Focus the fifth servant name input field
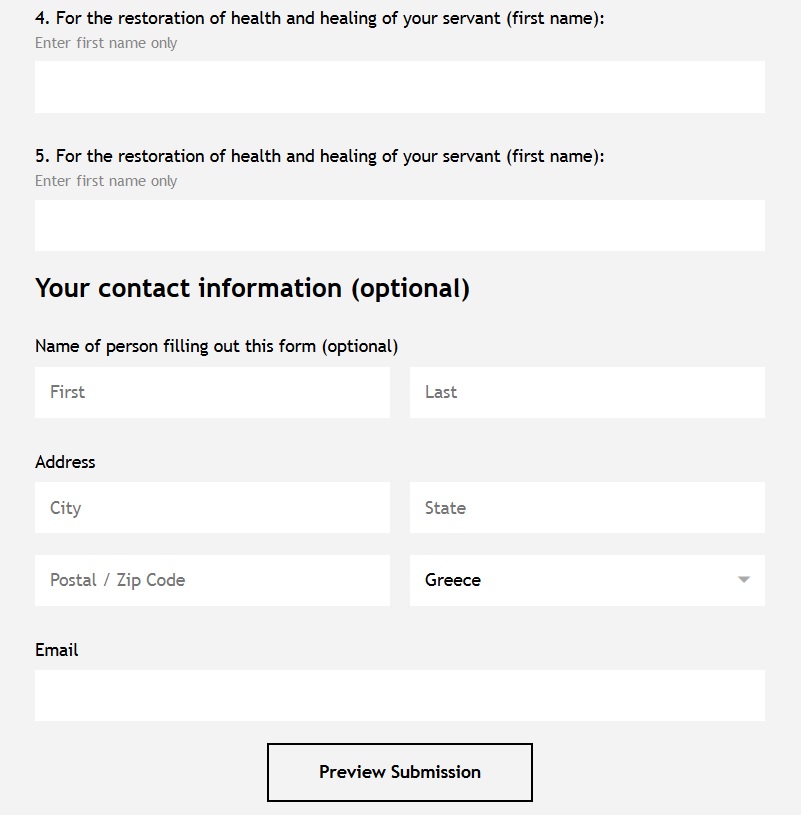Viewport: 801px width, 815px height. [x=400, y=225]
